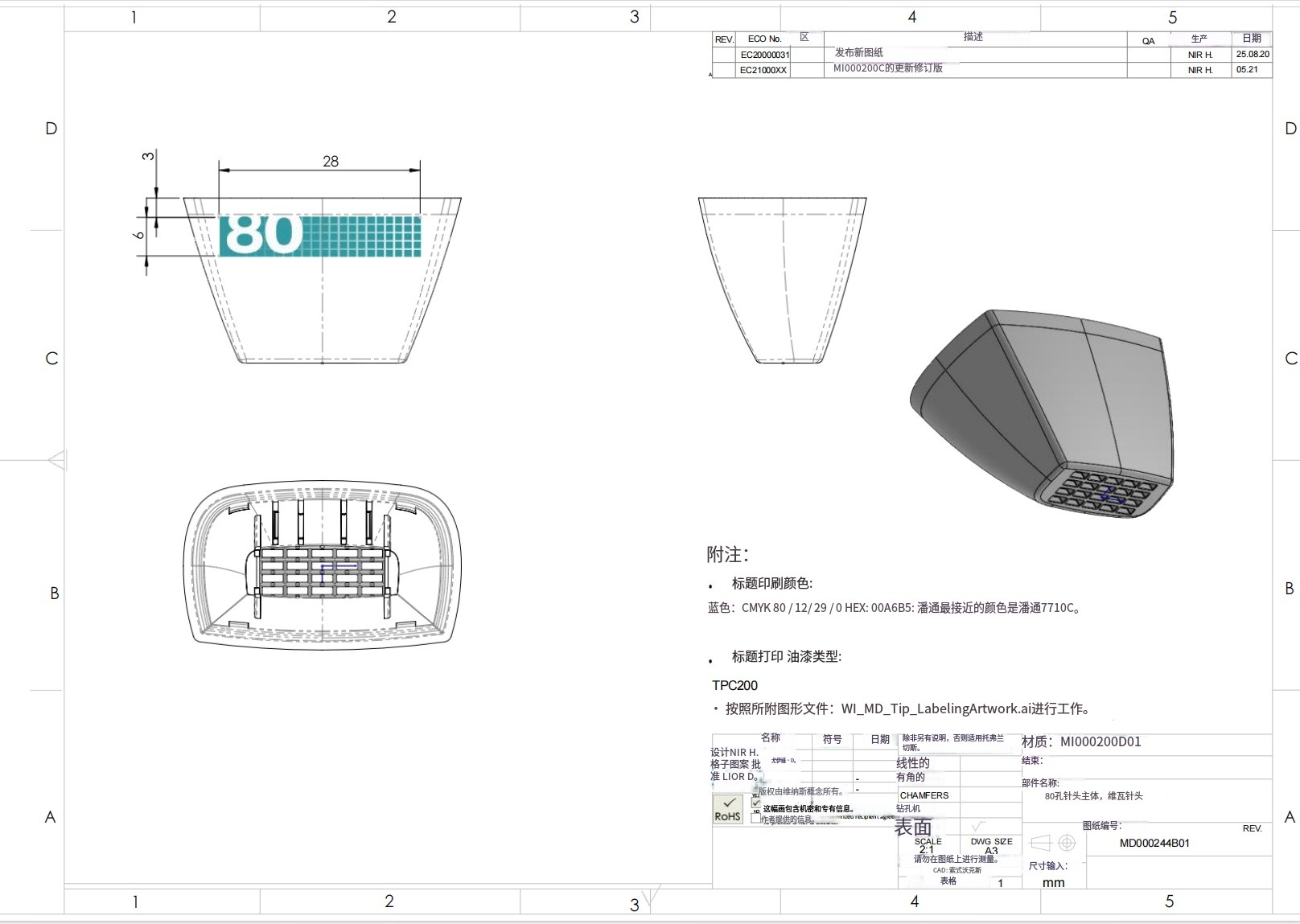Click the material field MI000200D01
Viewport: 1300px width, 924px height.
coord(1100,741)
